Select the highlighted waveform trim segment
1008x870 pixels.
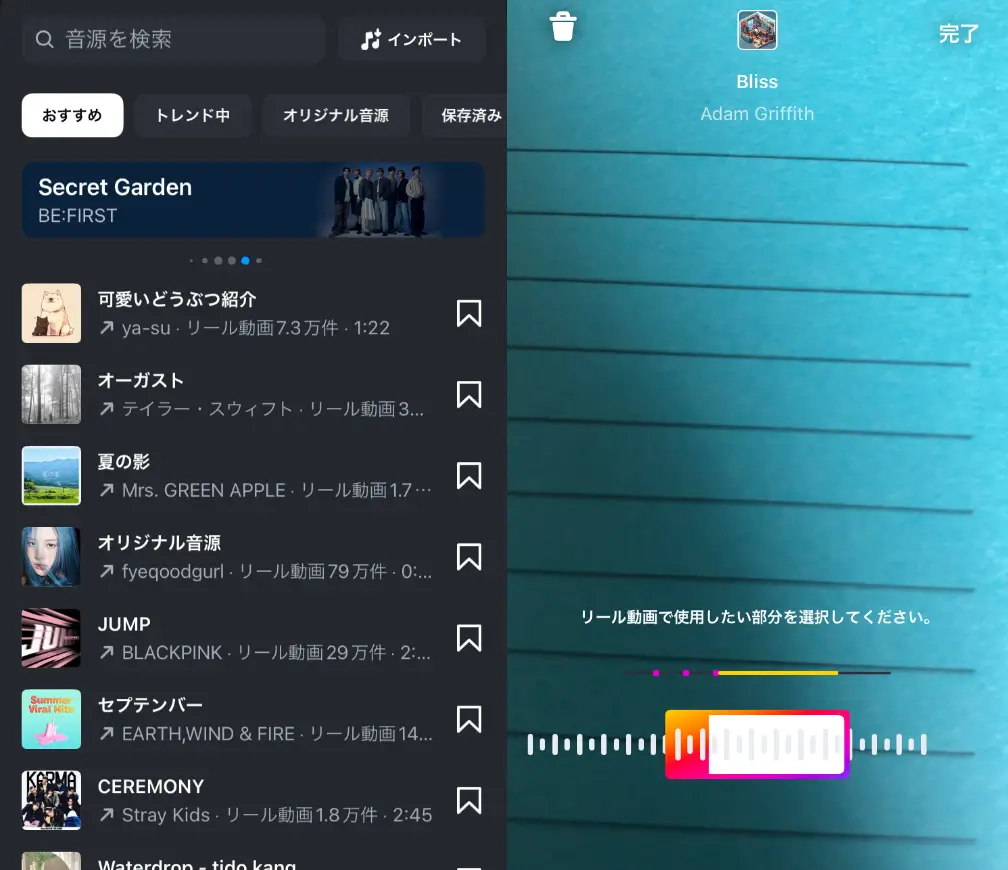coord(757,744)
